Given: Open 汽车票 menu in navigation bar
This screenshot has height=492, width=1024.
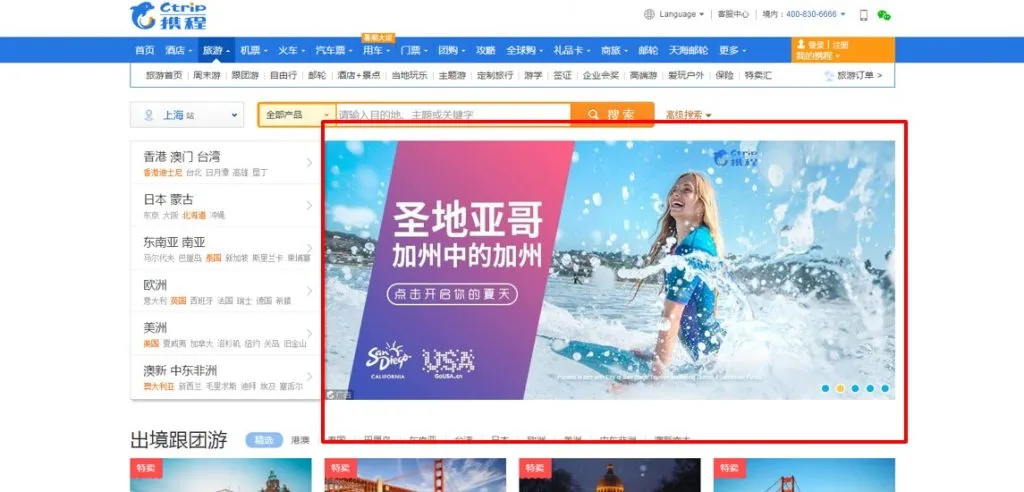Looking at the screenshot, I should click(333, 50).
